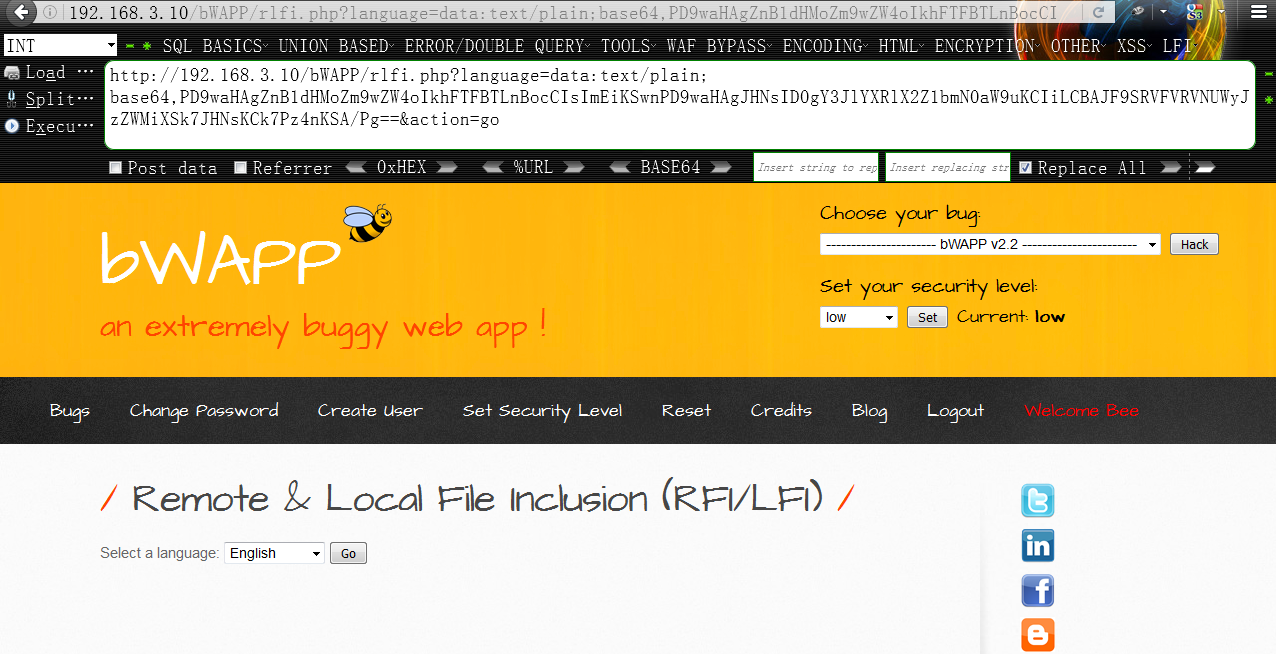The width and height of the screenshot is (1276, 654).
Task: Click the toolbar eye-like extension icon
Action: tap(1138, 12)
